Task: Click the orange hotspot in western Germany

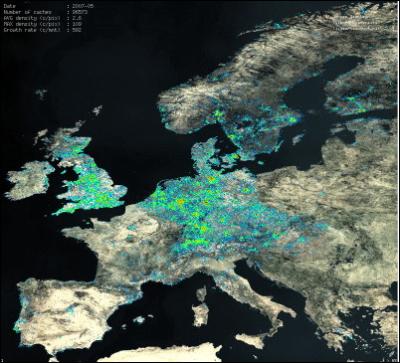Action: (181, 202)
